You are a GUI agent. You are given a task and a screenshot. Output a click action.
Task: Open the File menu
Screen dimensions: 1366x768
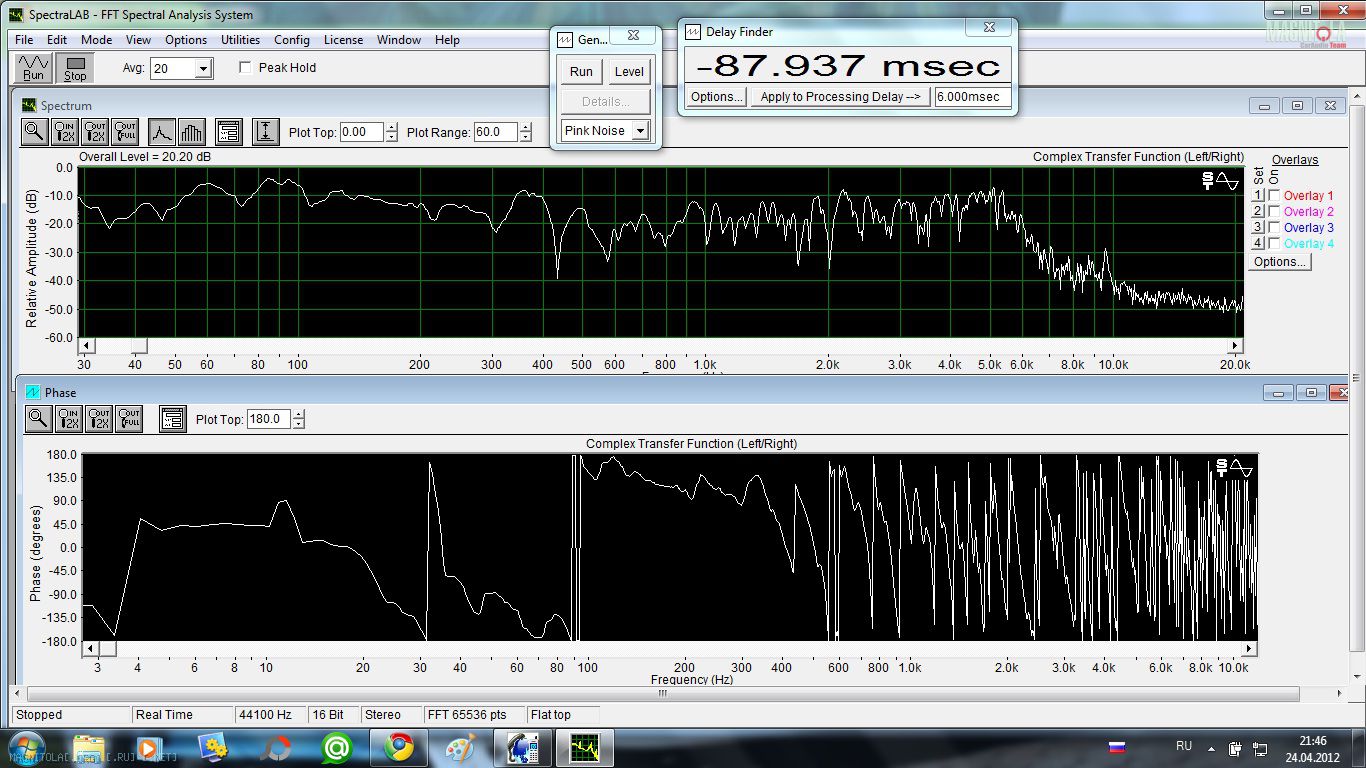(24, 40)
